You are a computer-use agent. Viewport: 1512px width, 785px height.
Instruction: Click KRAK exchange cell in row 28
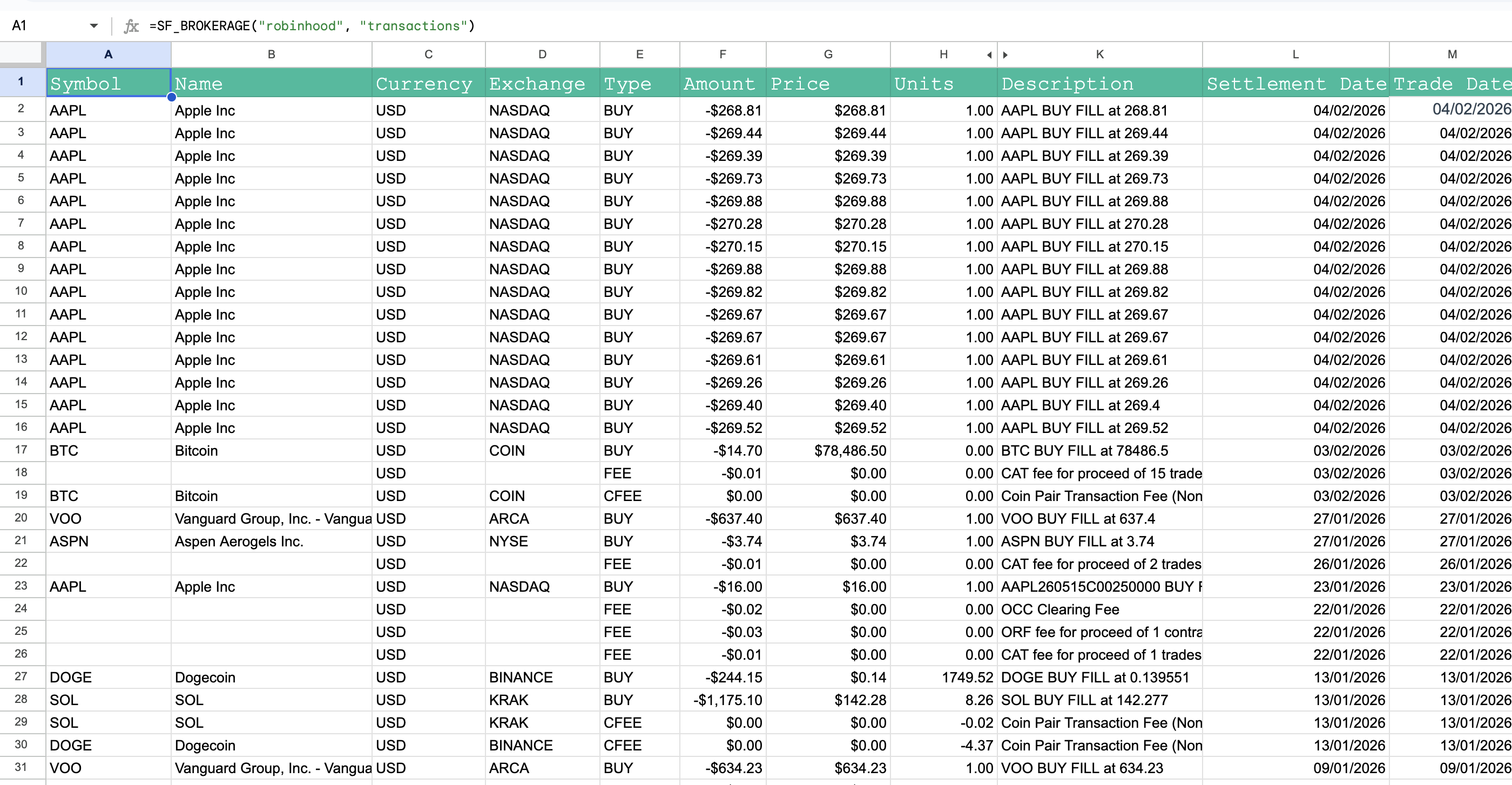[x=542, y=700]
